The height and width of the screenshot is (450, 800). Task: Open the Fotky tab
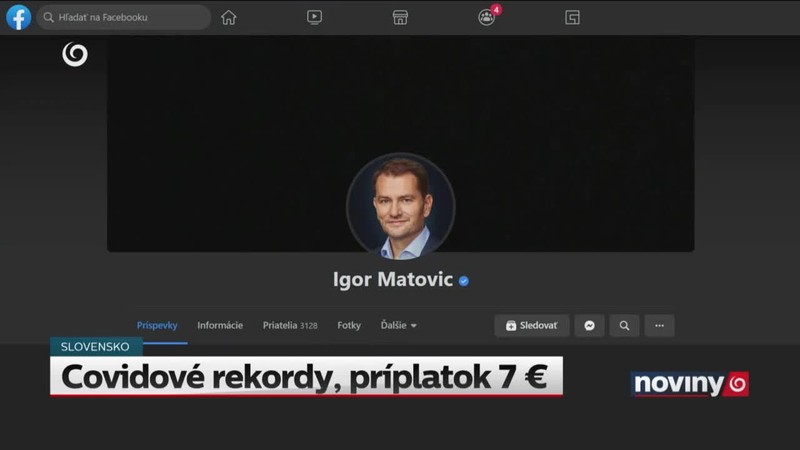[x=349, y=326]
